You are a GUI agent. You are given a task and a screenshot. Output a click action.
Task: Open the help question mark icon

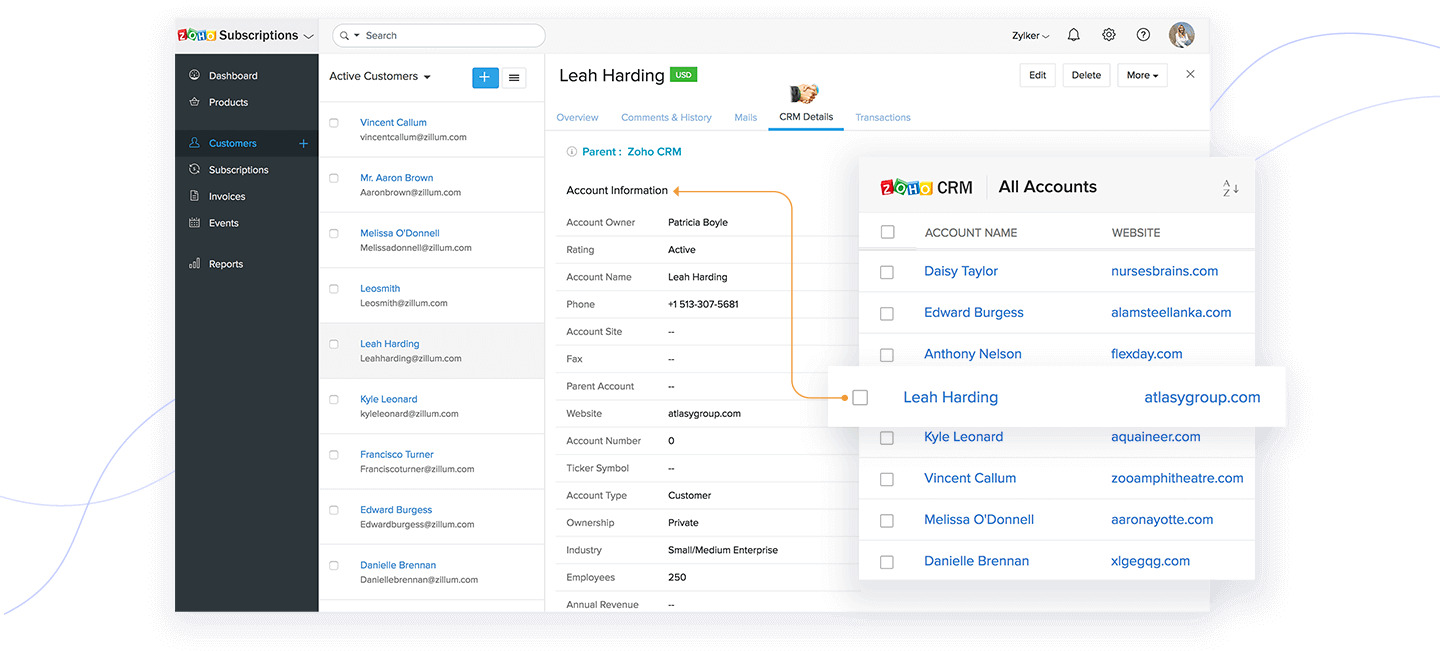click(x=1143, y=35)
